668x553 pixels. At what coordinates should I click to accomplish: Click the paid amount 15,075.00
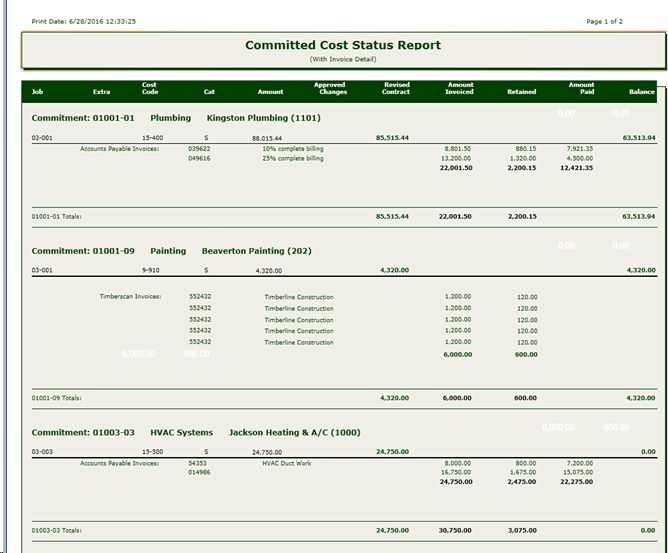click(578, 472)
